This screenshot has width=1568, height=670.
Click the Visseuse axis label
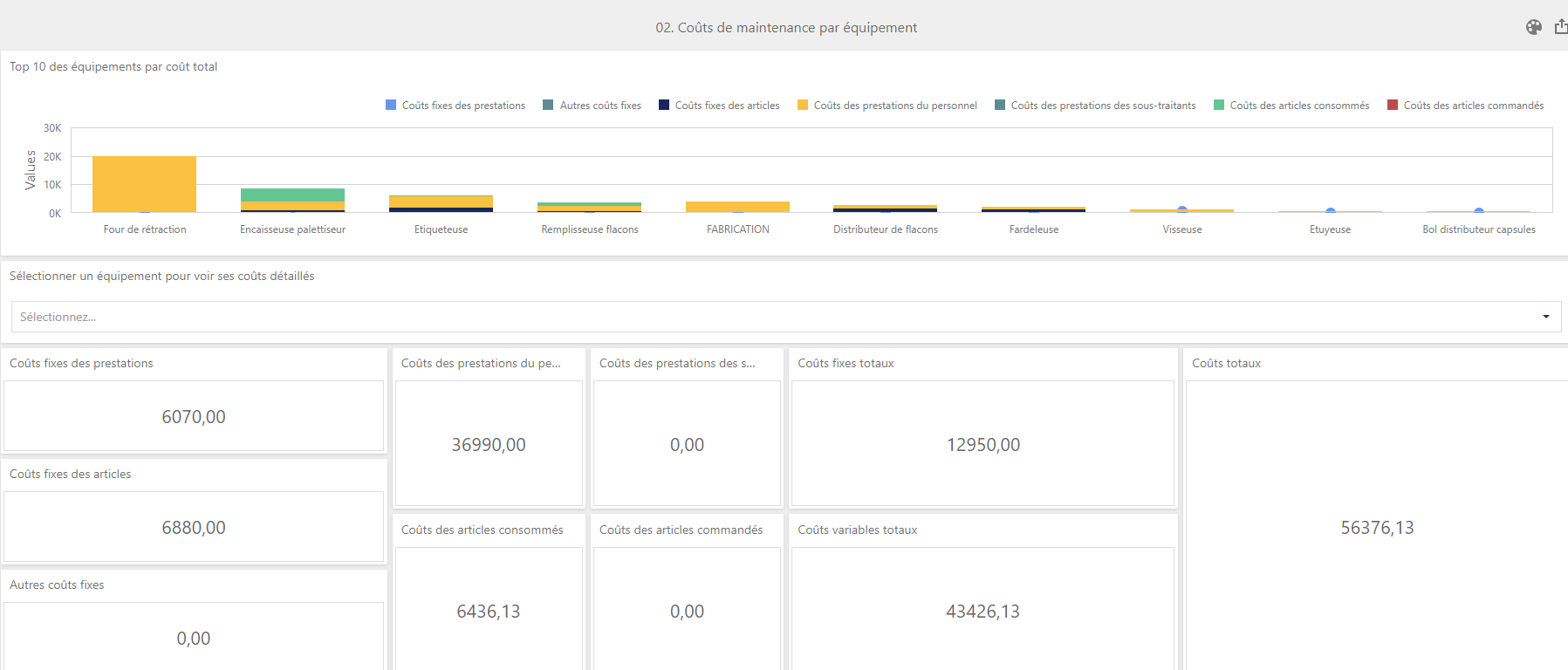1182,229
